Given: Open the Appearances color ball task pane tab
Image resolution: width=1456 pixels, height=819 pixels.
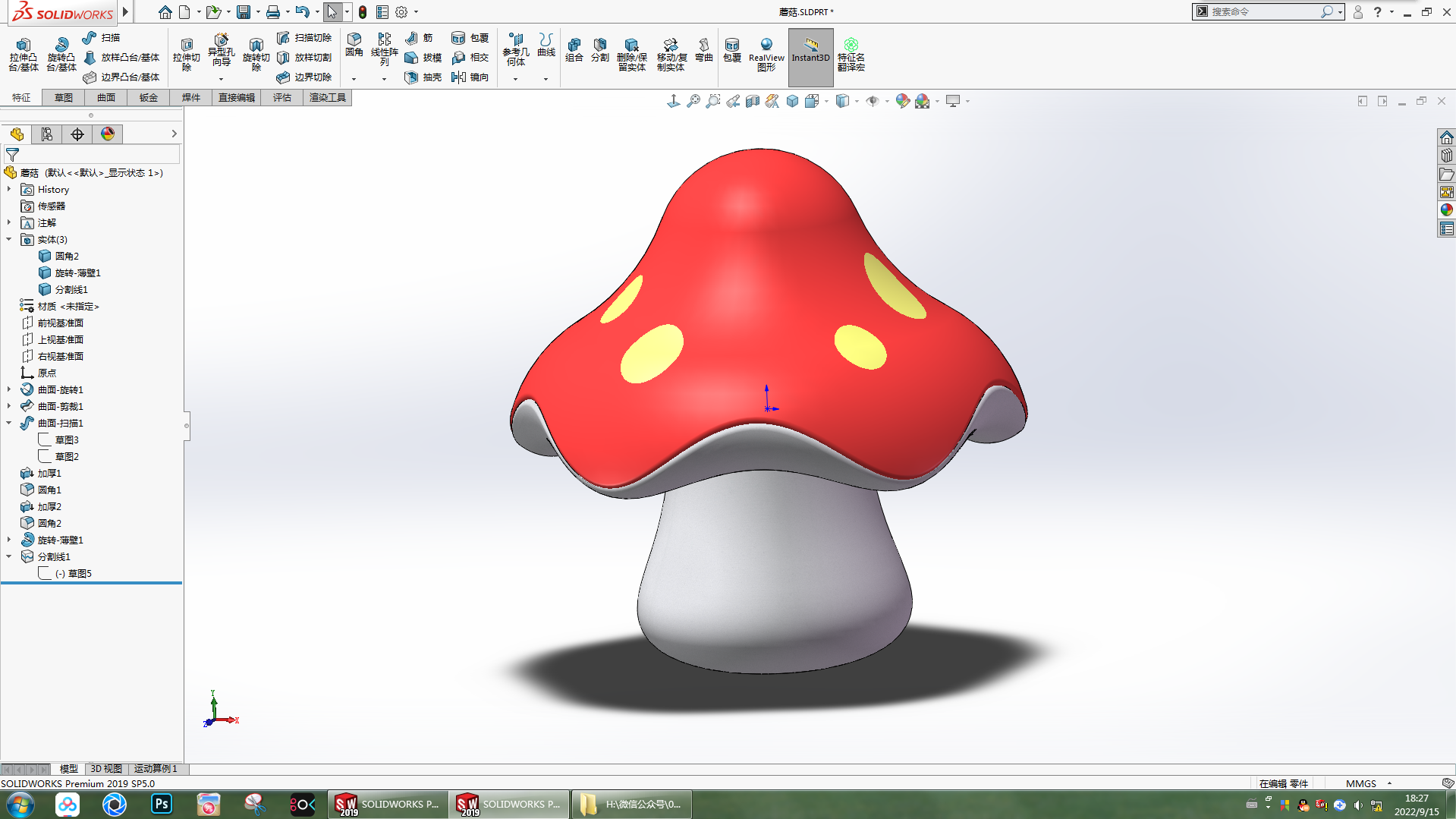Looking at the screenshot, I should [1447, 210].
